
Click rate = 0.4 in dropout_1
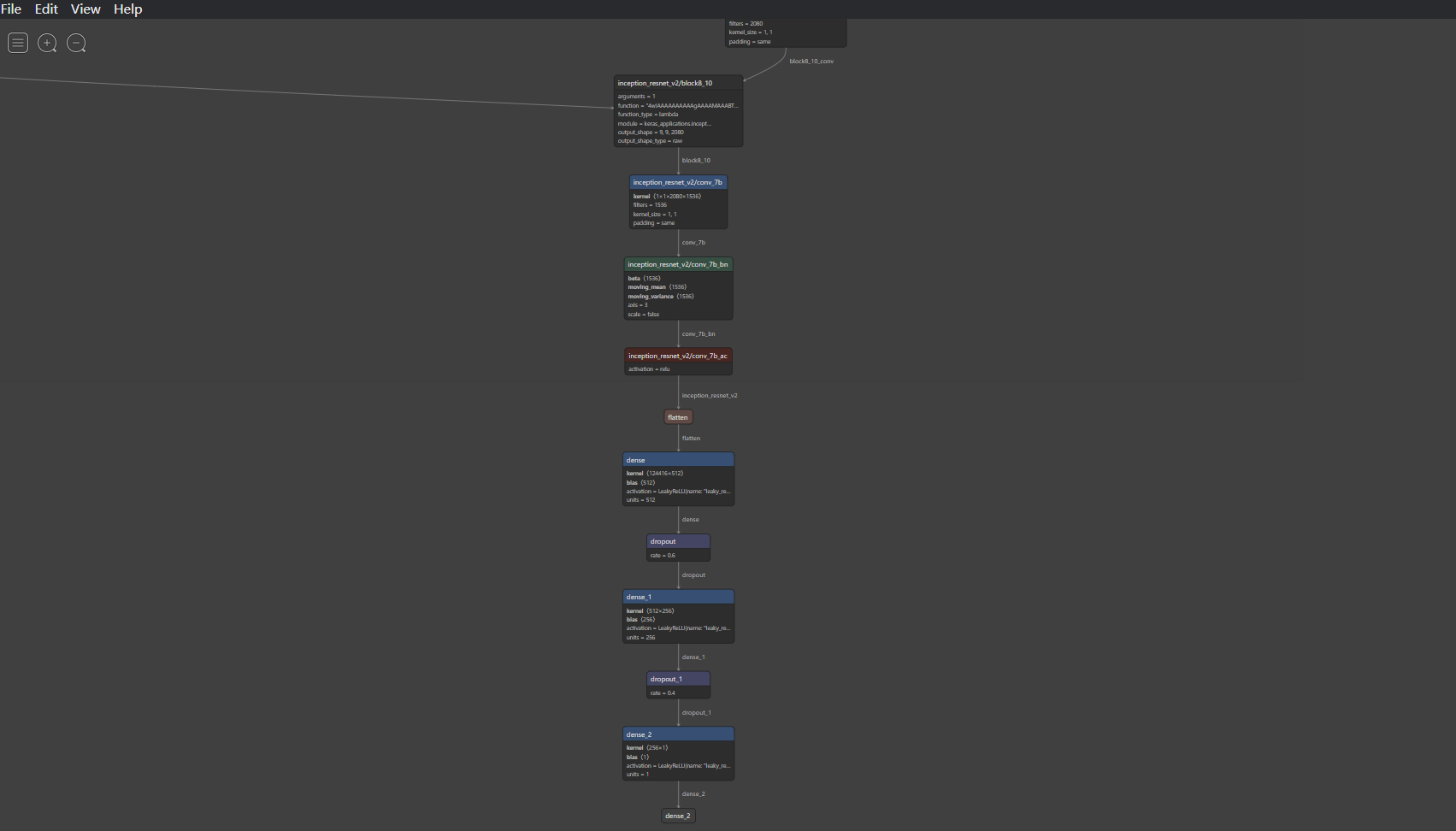[x=663, y=693]
